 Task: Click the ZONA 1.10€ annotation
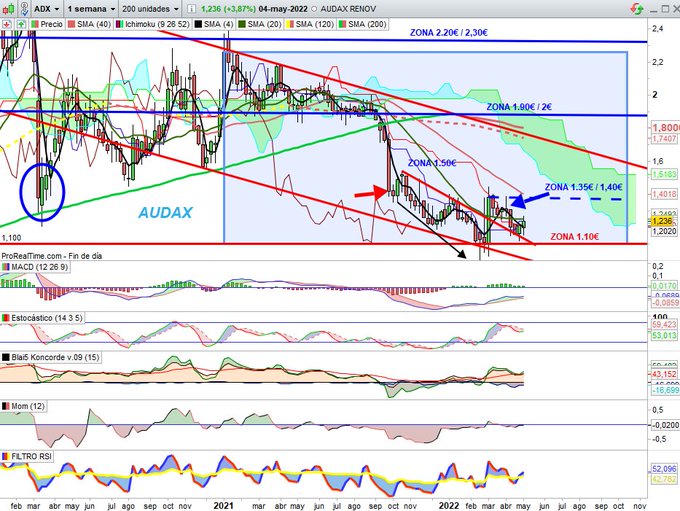tap(575, 236)
